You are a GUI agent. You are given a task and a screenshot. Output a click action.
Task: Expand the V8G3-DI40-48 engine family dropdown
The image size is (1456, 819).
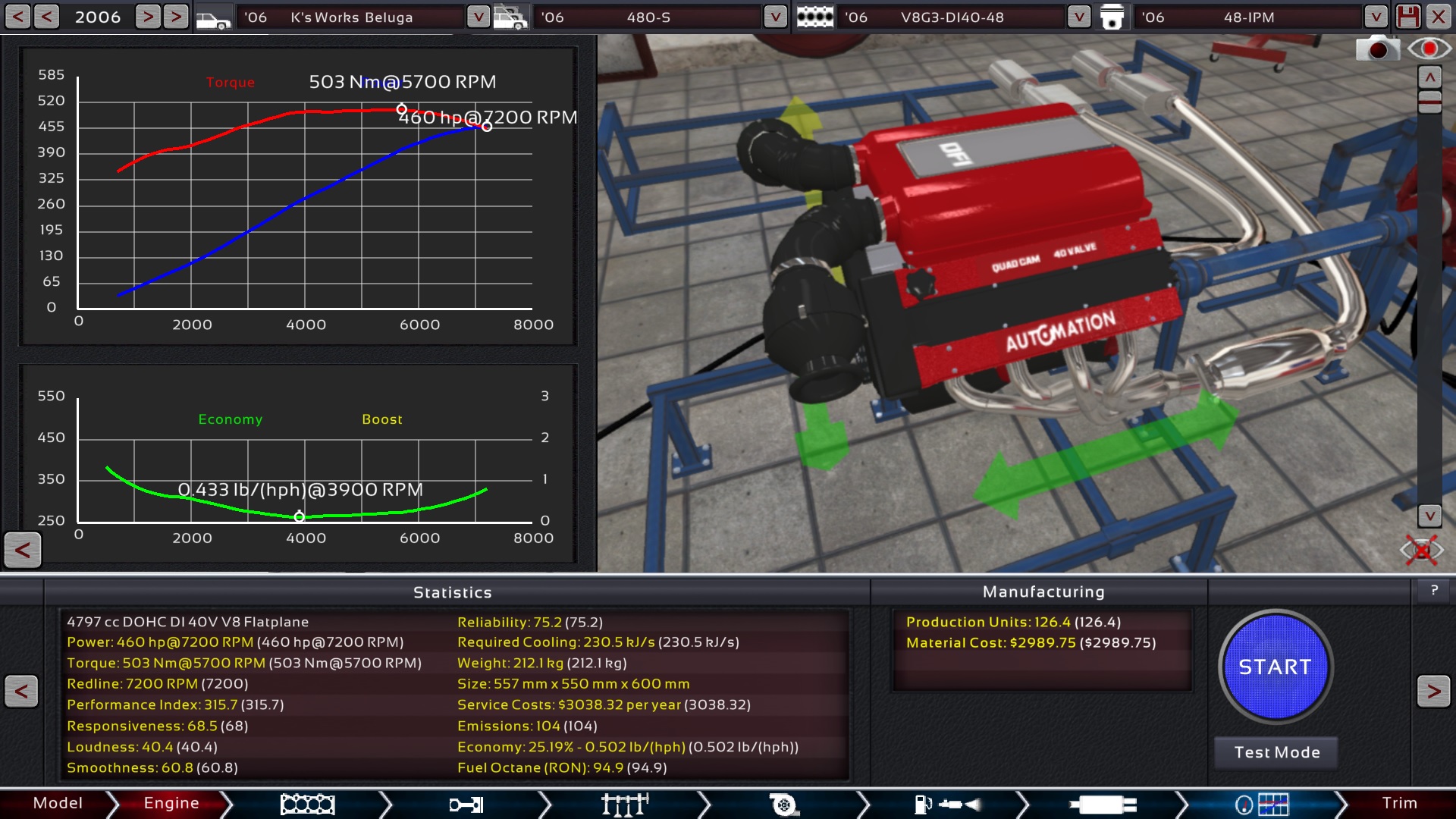[1078, 17]
